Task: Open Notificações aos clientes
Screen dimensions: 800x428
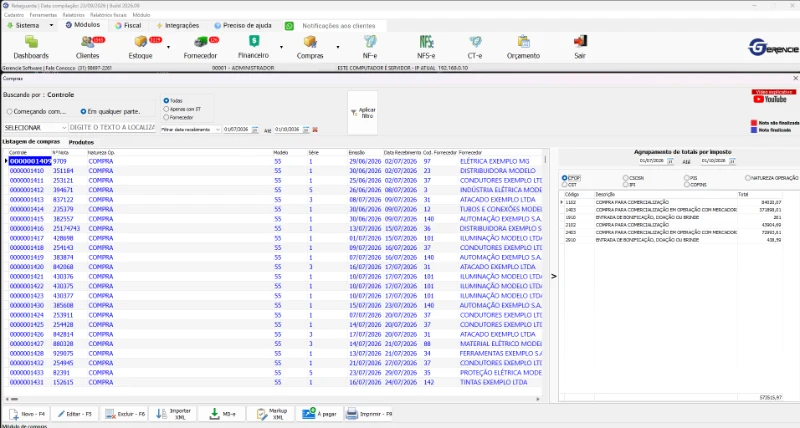Action: pyautogui.click(x=339, y=26)
